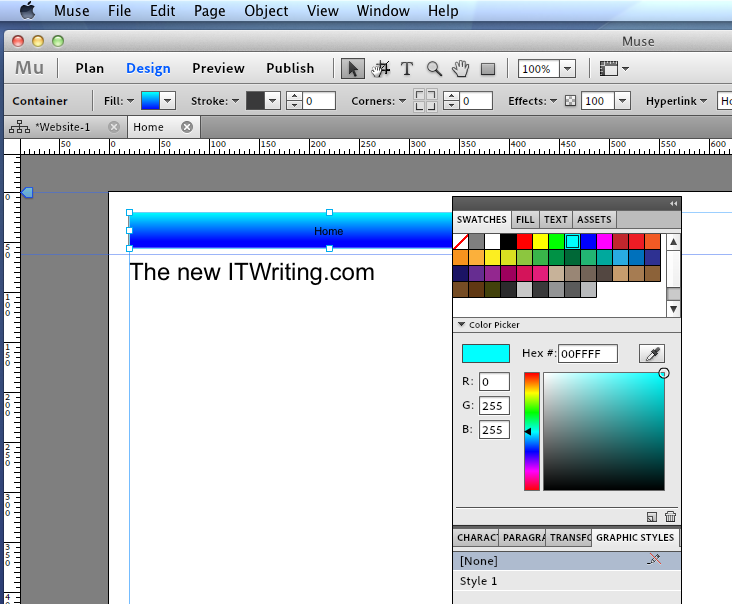The width and height of the screenshot is (732, 604).
Task: Switch to the Fill panel tab
Action: pos(525,219)
